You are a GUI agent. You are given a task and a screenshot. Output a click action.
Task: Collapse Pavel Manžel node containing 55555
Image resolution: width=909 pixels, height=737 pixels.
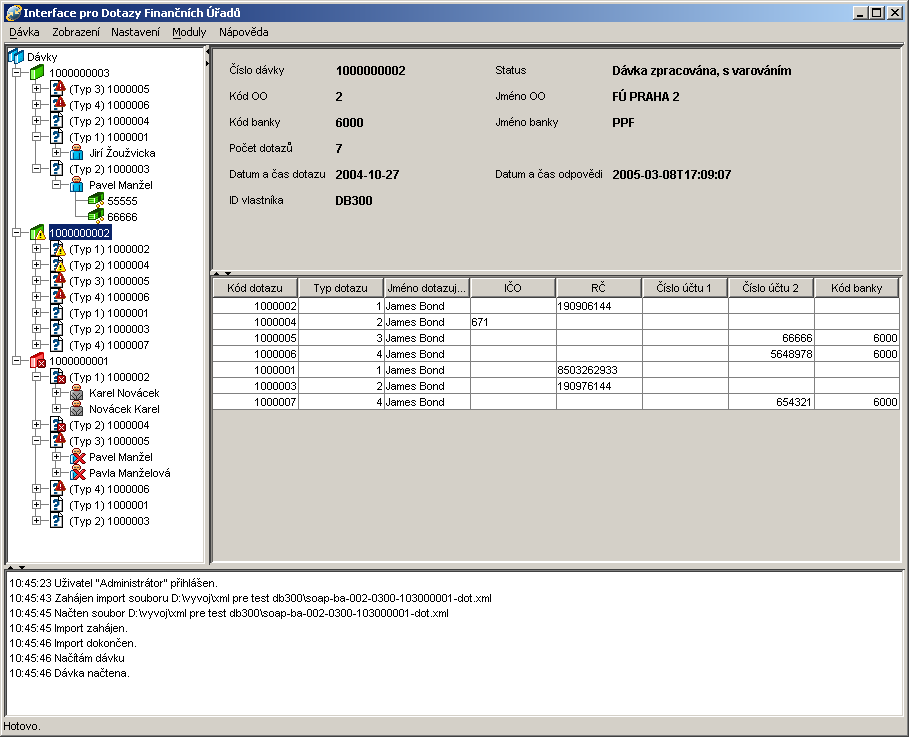(x=56, y=184)
